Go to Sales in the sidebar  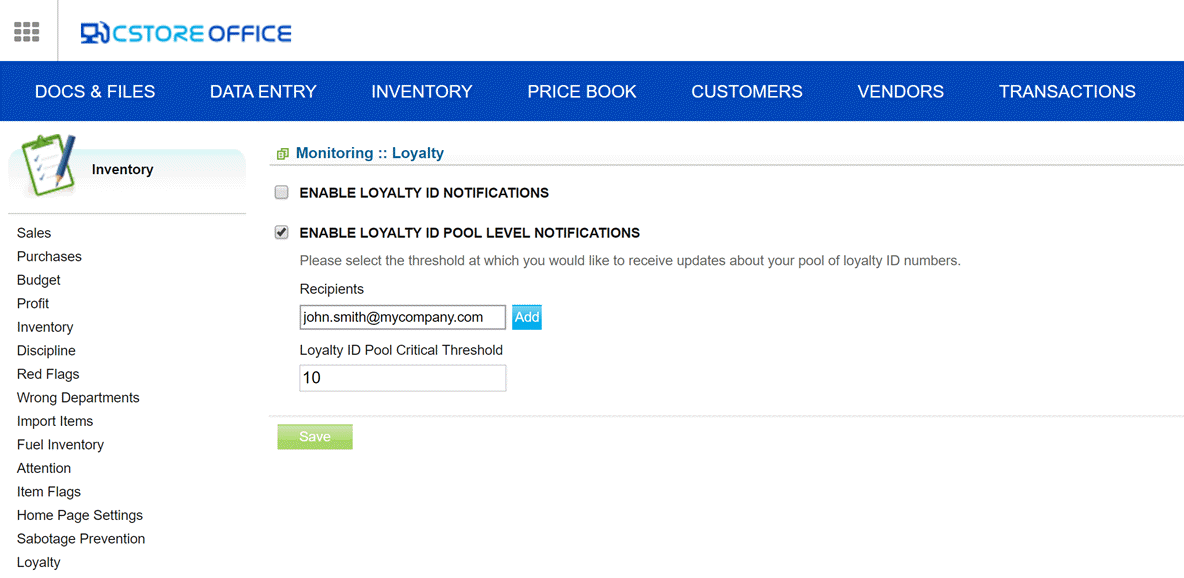click(34, 233)
